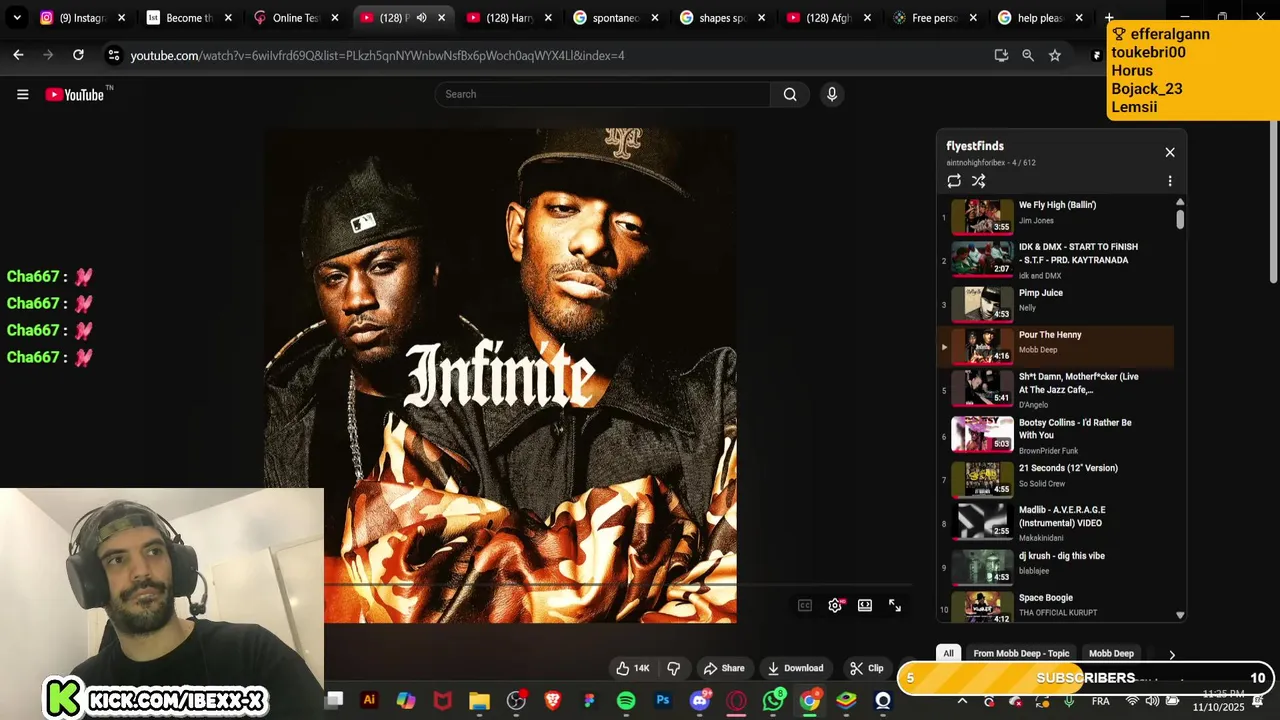Mute audio on the playing YouTube tab
Screen dimensions: 1280x720
click(421, 18)
